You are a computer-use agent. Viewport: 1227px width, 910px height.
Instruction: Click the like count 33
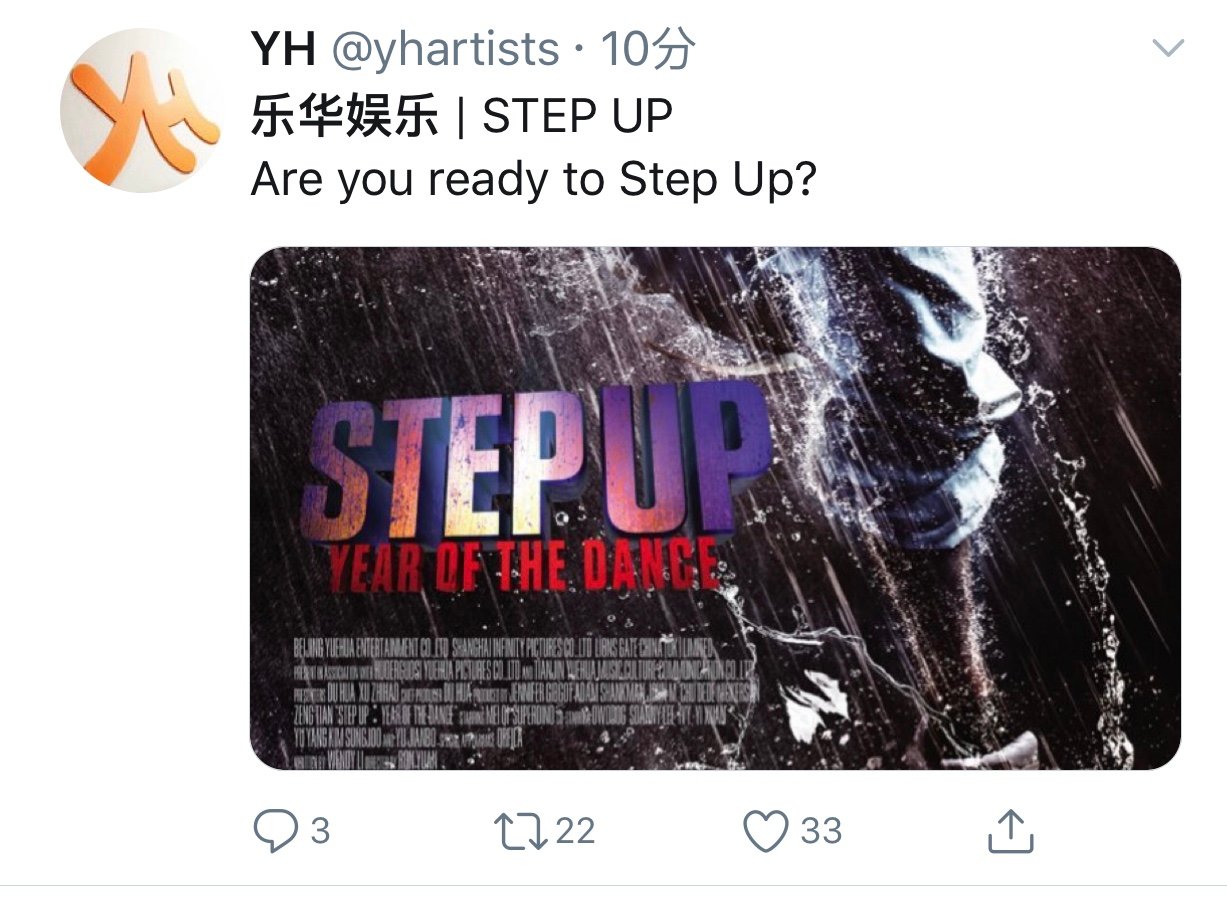(820, 831)
